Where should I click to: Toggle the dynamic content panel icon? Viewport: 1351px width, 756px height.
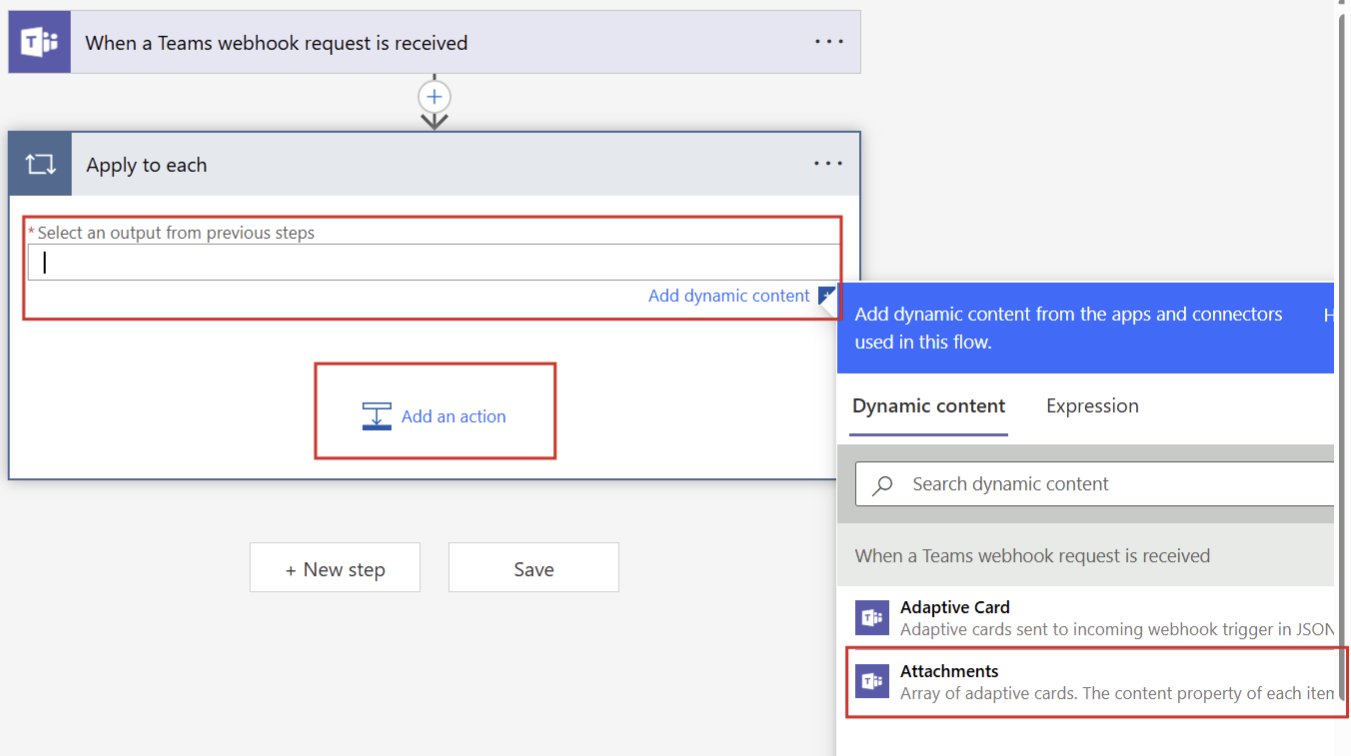[x=826, y=295]
